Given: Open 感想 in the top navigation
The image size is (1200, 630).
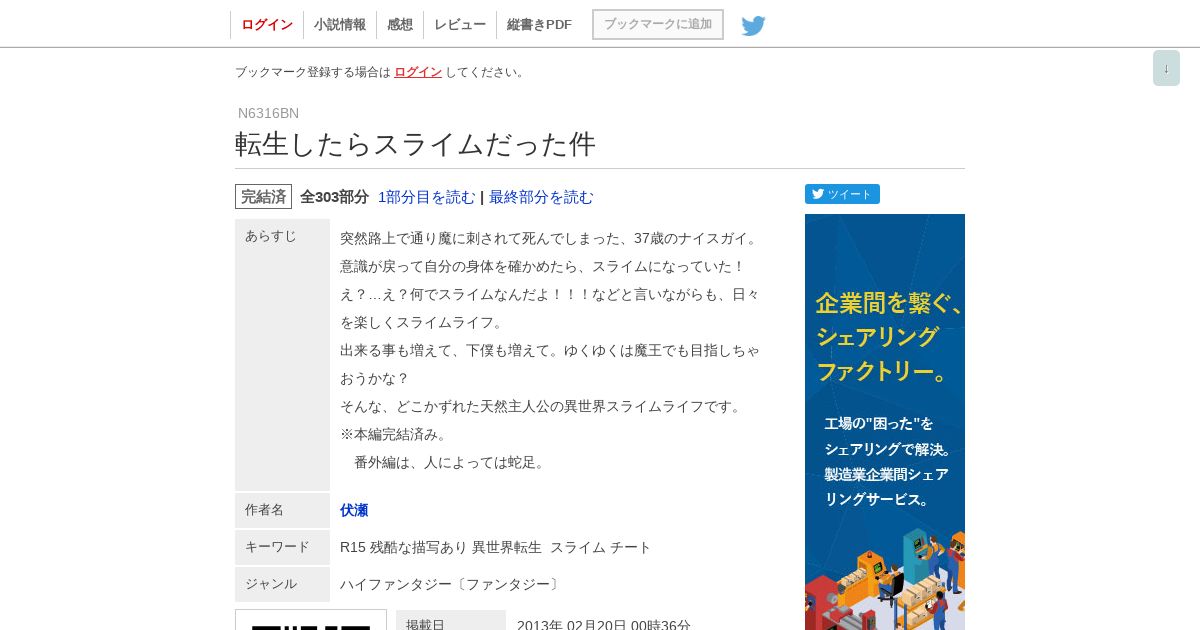Looking at the screenshot, I should [400, 25].
